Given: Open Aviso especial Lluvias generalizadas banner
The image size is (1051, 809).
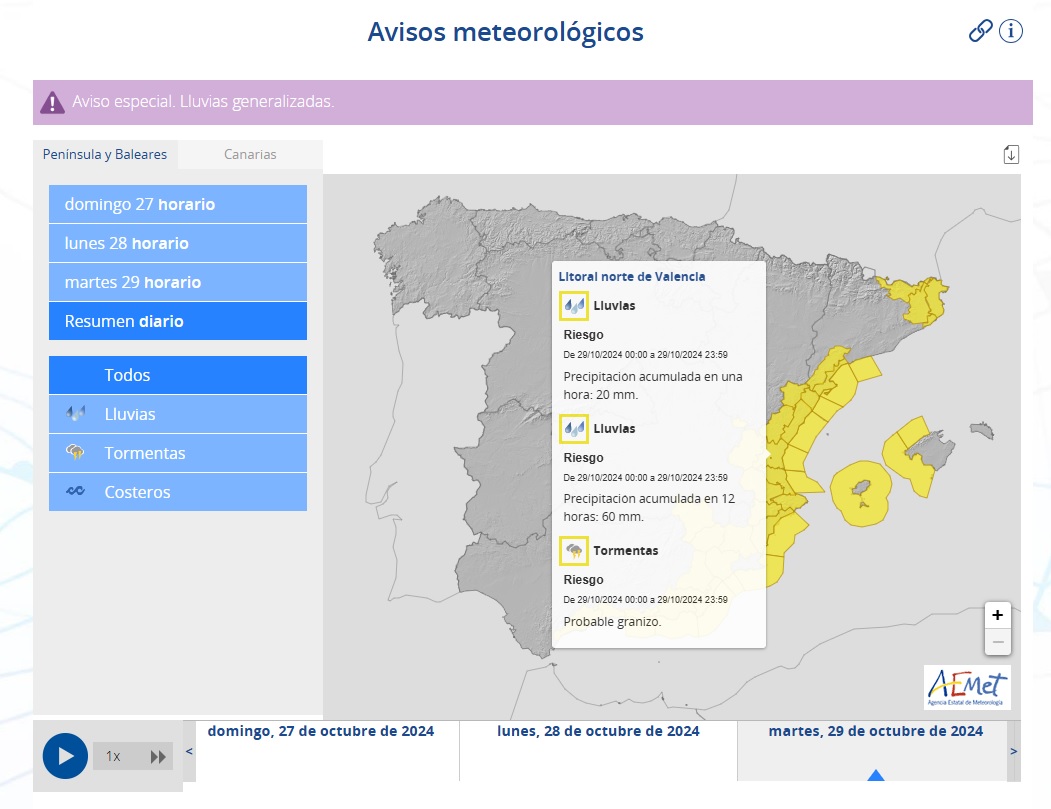Looking at the screenshot, I should point(532,102).
